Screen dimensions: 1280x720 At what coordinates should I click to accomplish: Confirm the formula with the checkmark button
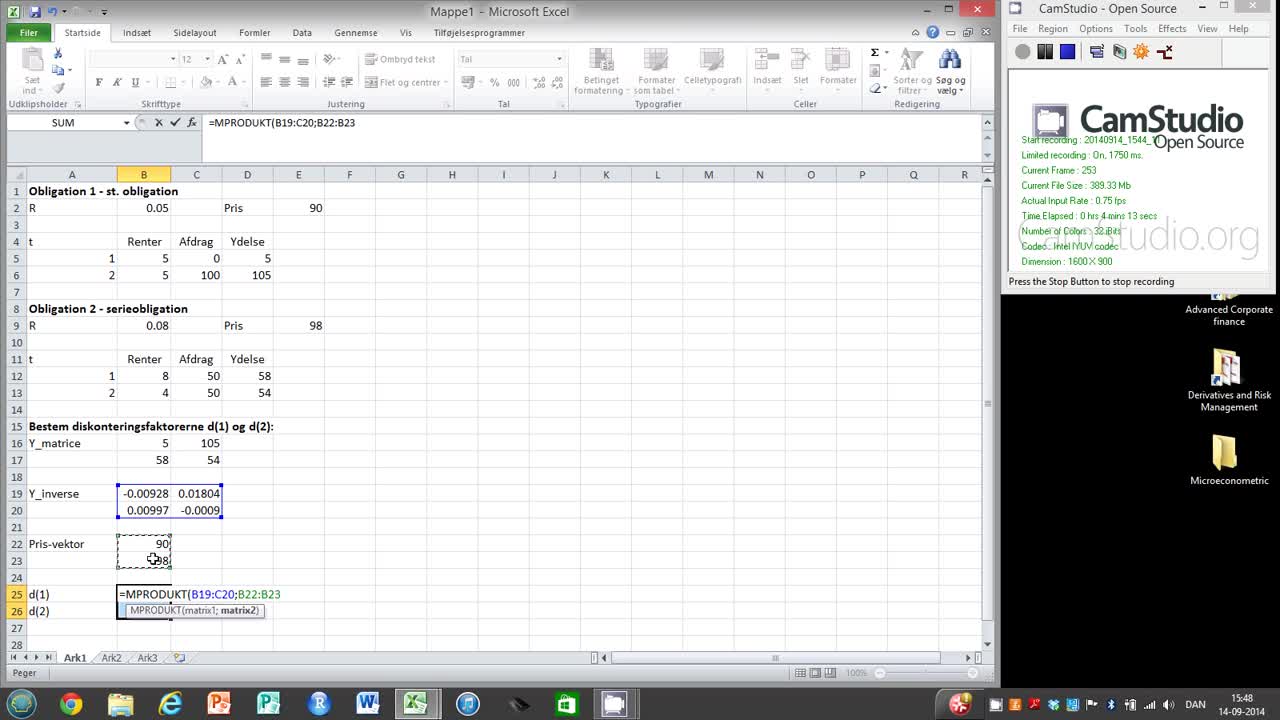175,122
